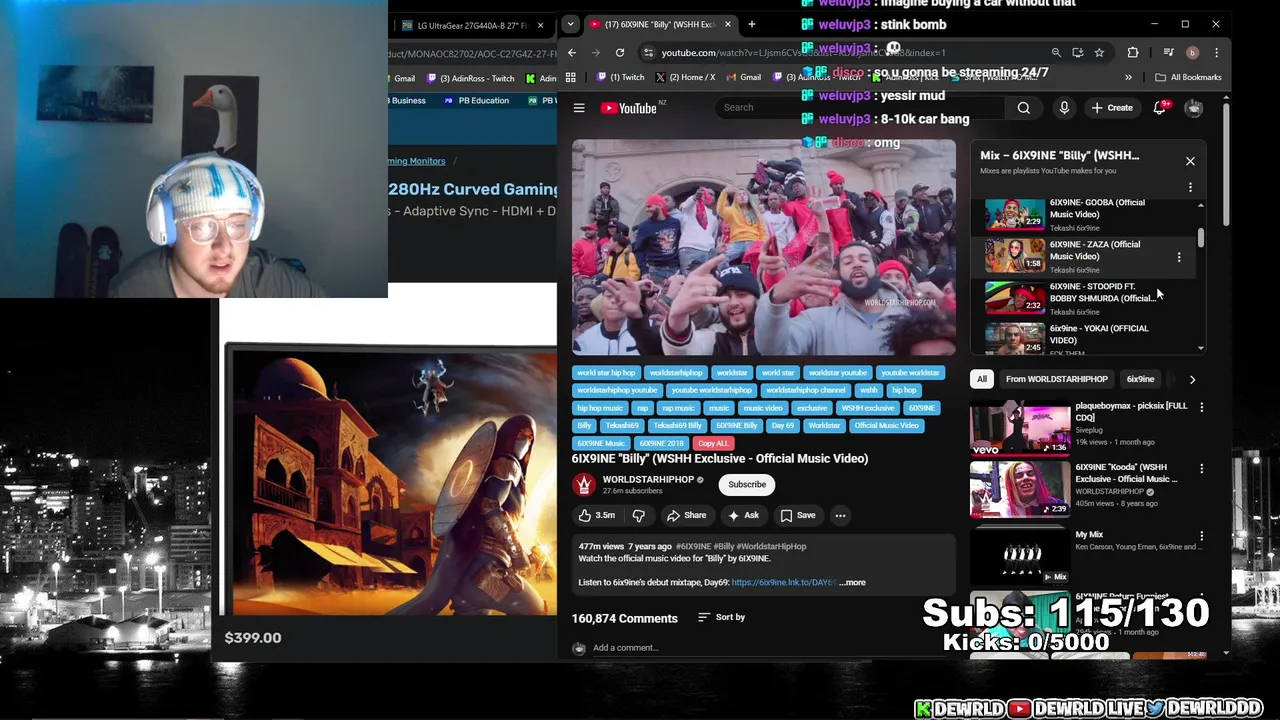Open the Gmail bookmark in YouTube window

[743, 77]
